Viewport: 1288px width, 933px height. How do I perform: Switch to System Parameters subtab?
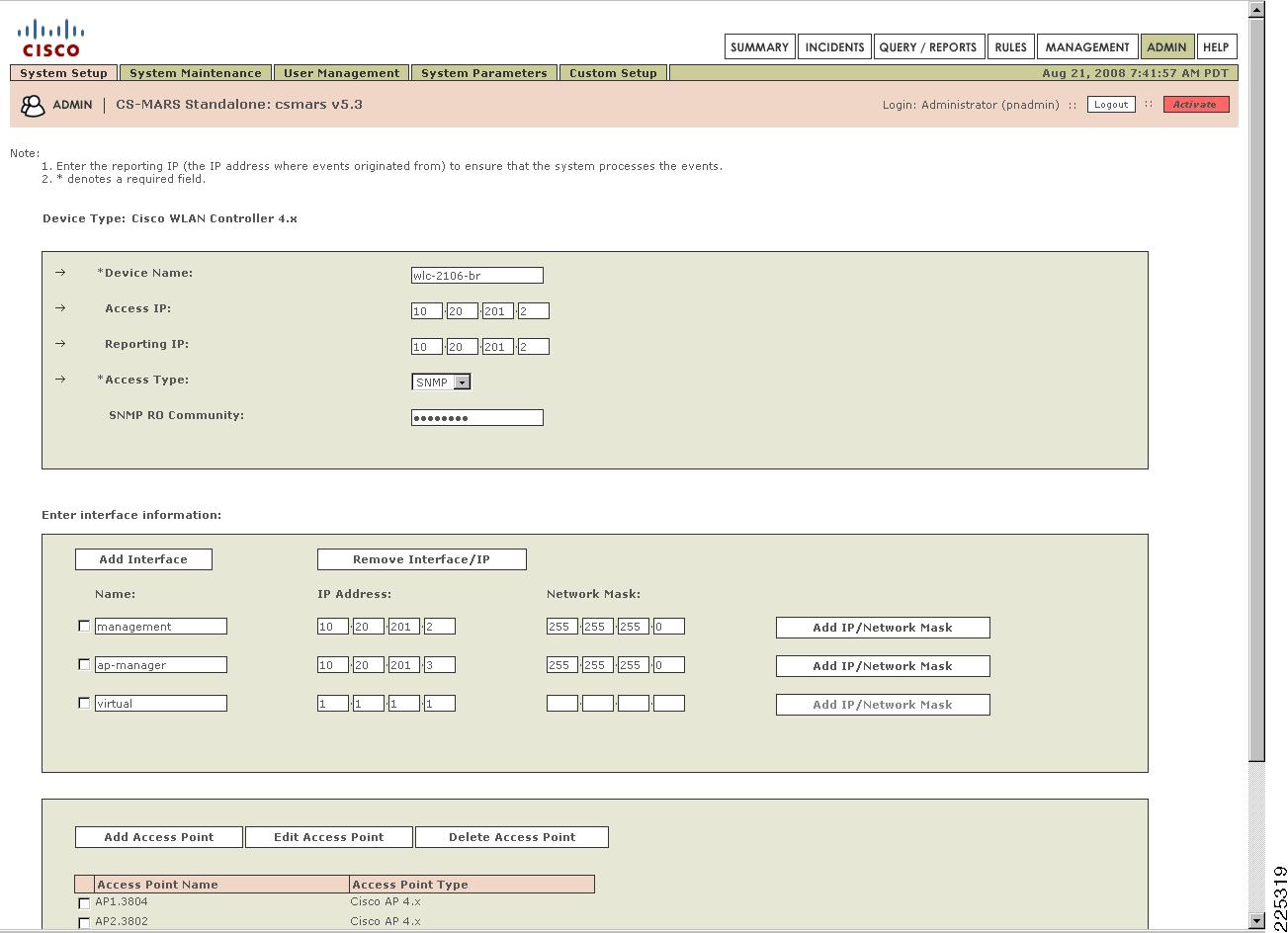coord(483,73)
